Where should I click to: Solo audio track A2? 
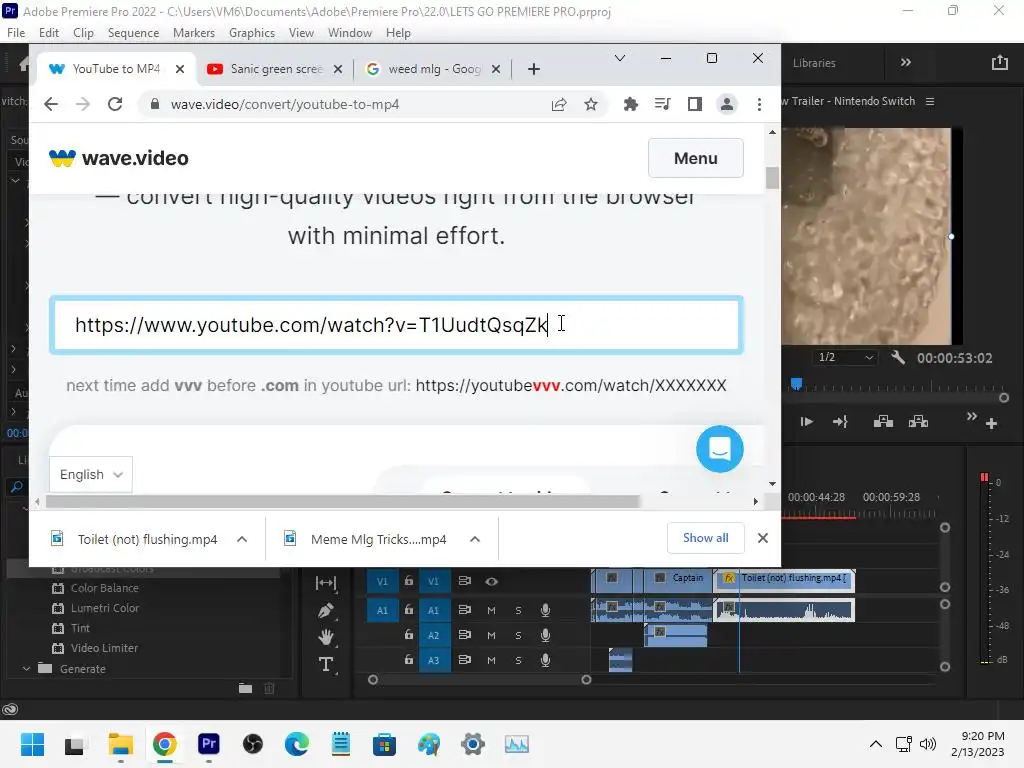tap(519, 635)
